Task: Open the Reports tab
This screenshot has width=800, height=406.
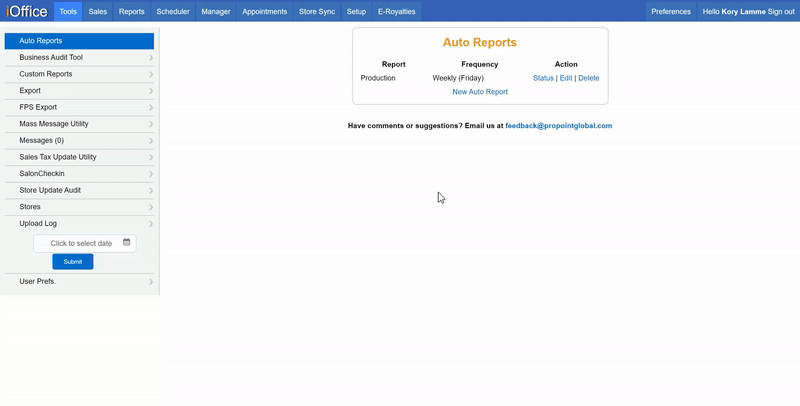Action: pyautogui.click(x=132, y=11)
